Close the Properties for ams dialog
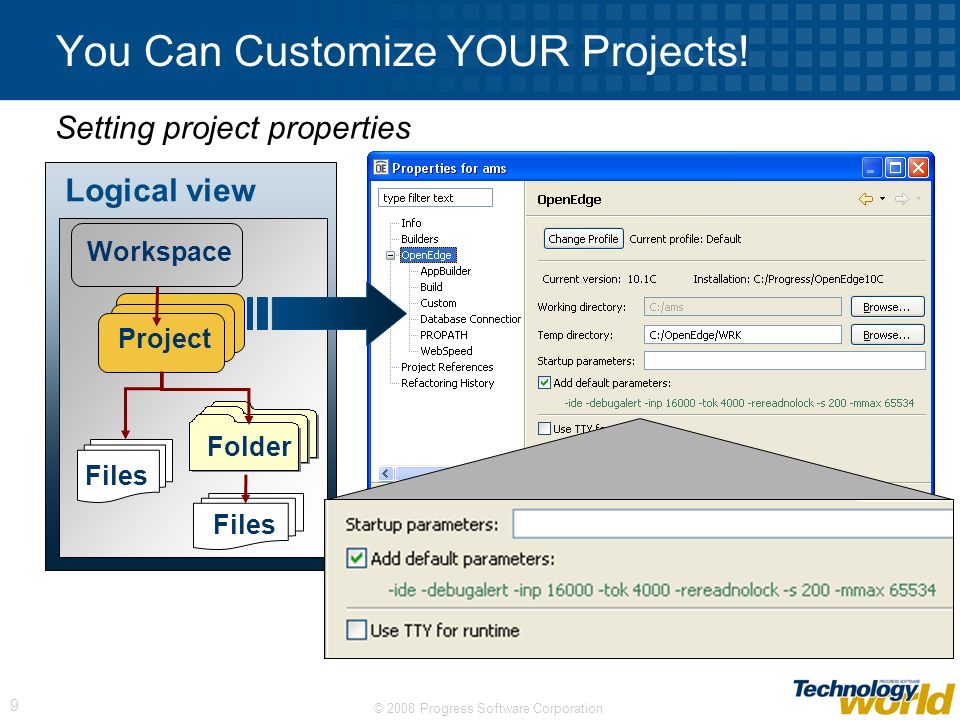Image resolution: width=960 pixels, height=720 pixels. coord(918,167)
